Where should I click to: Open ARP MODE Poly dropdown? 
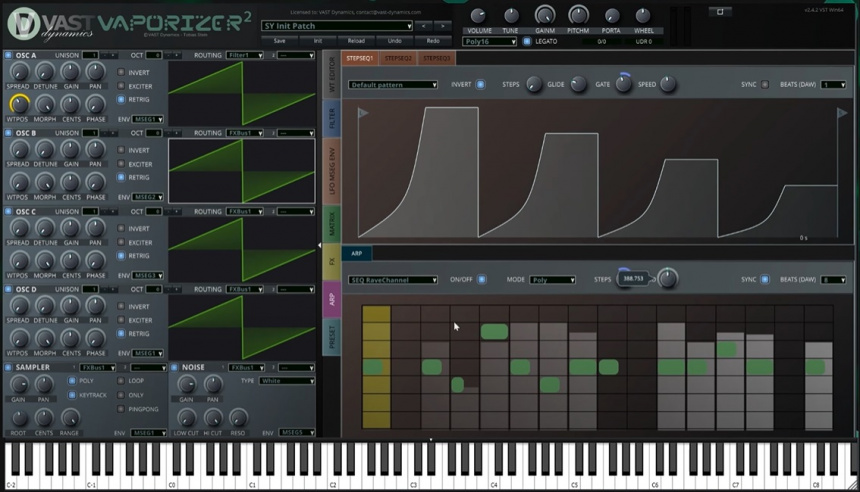(552, 280)
